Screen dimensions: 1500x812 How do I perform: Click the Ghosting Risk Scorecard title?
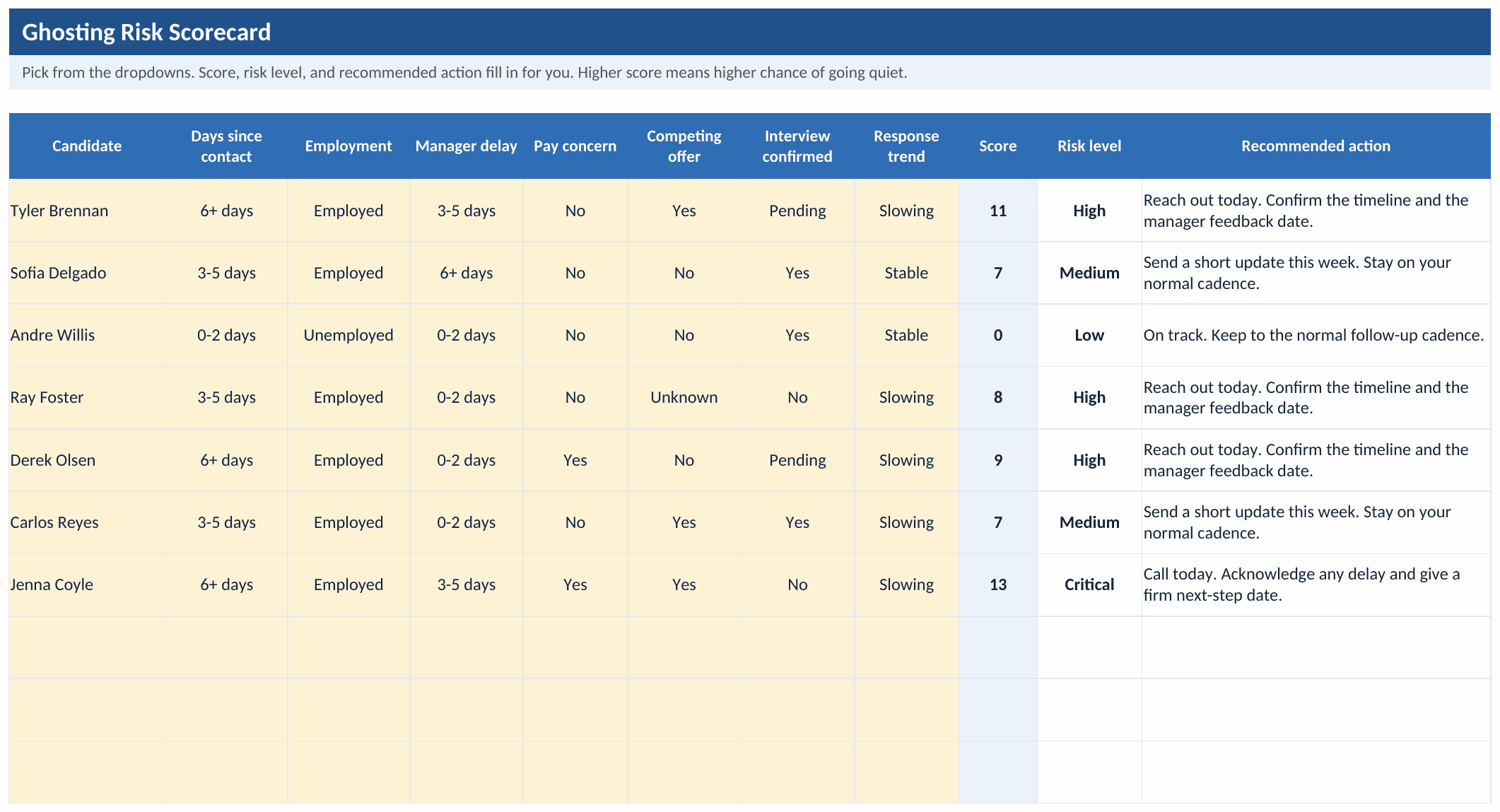146,32
